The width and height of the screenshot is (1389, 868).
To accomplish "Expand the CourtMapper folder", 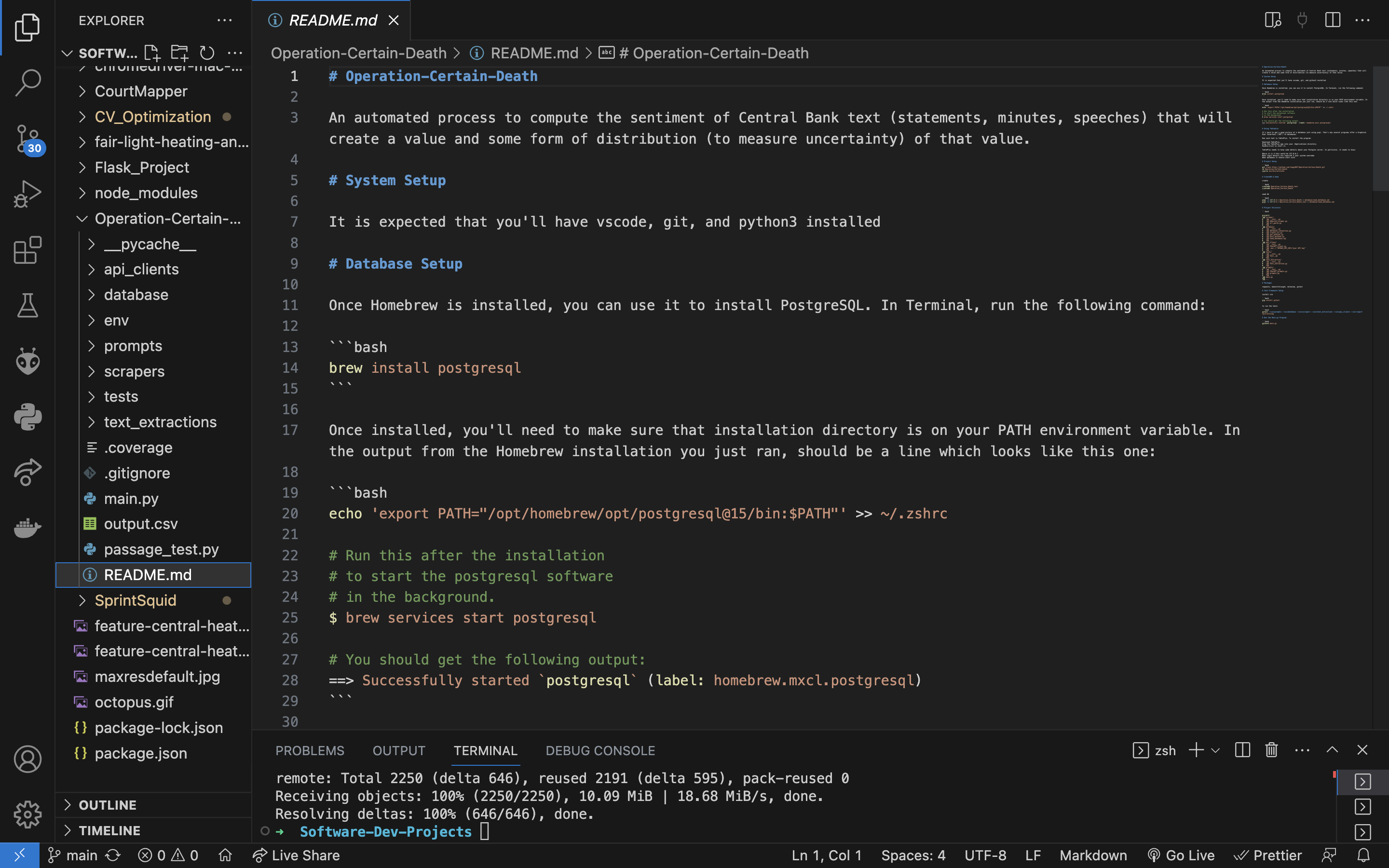I will 141,91.
